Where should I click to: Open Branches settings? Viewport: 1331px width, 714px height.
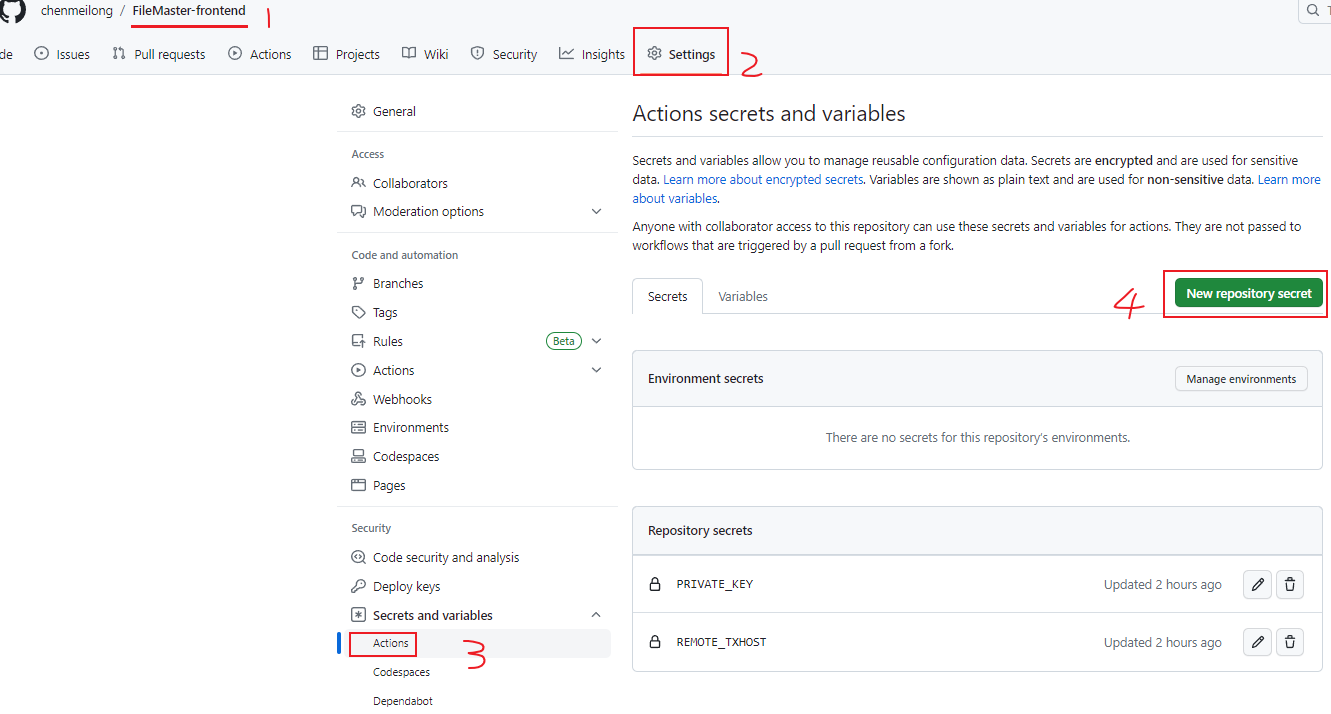tap(399, 283)
